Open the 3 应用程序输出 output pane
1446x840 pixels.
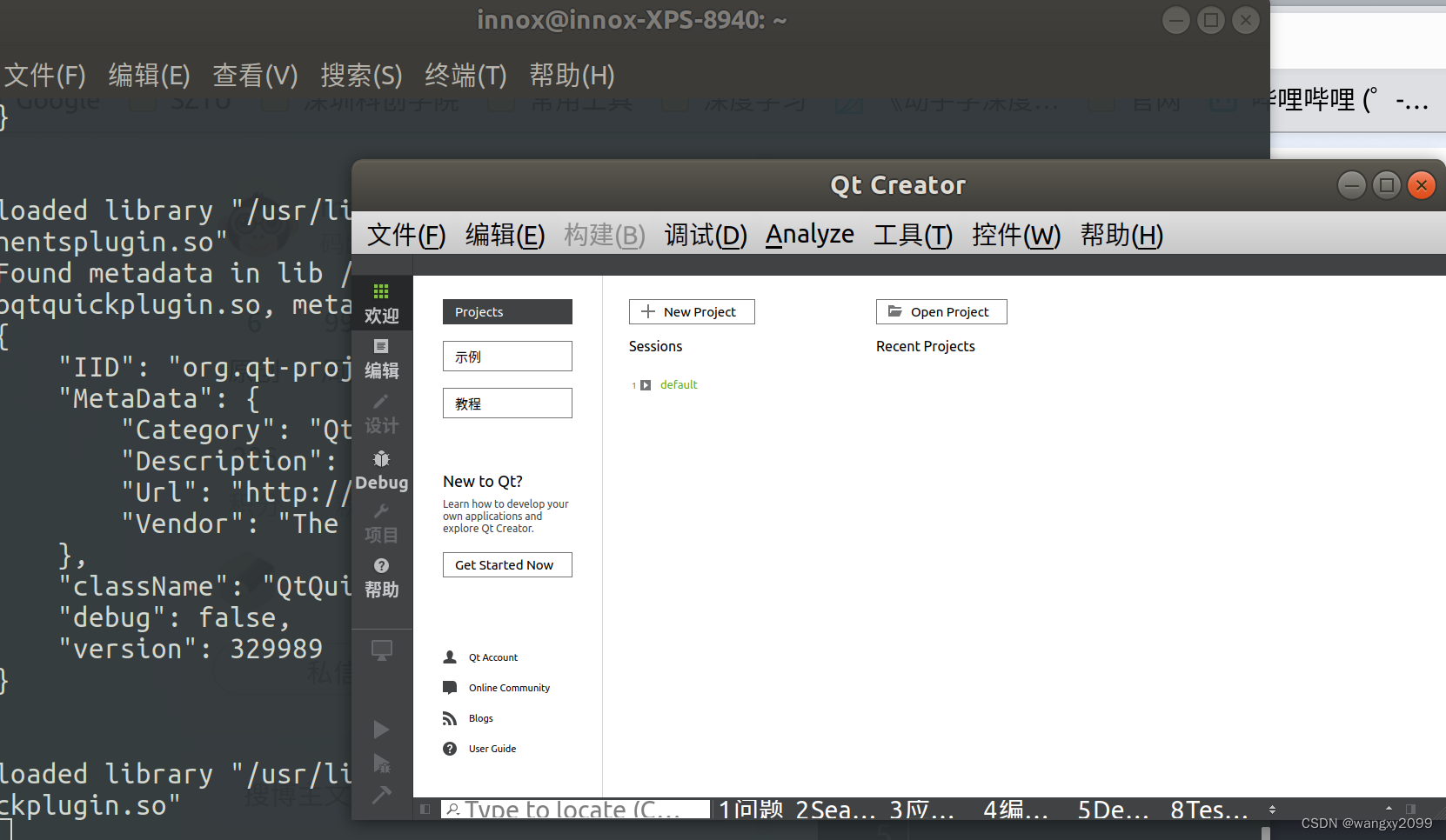(922, 810)
